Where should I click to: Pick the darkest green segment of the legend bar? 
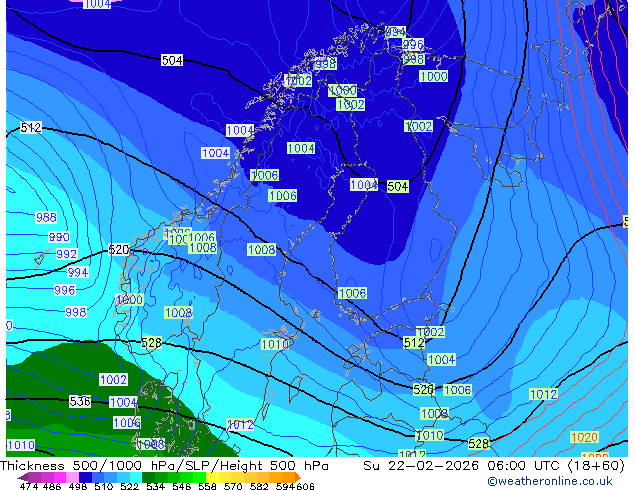pyautogui.click(x=148, y=477)
